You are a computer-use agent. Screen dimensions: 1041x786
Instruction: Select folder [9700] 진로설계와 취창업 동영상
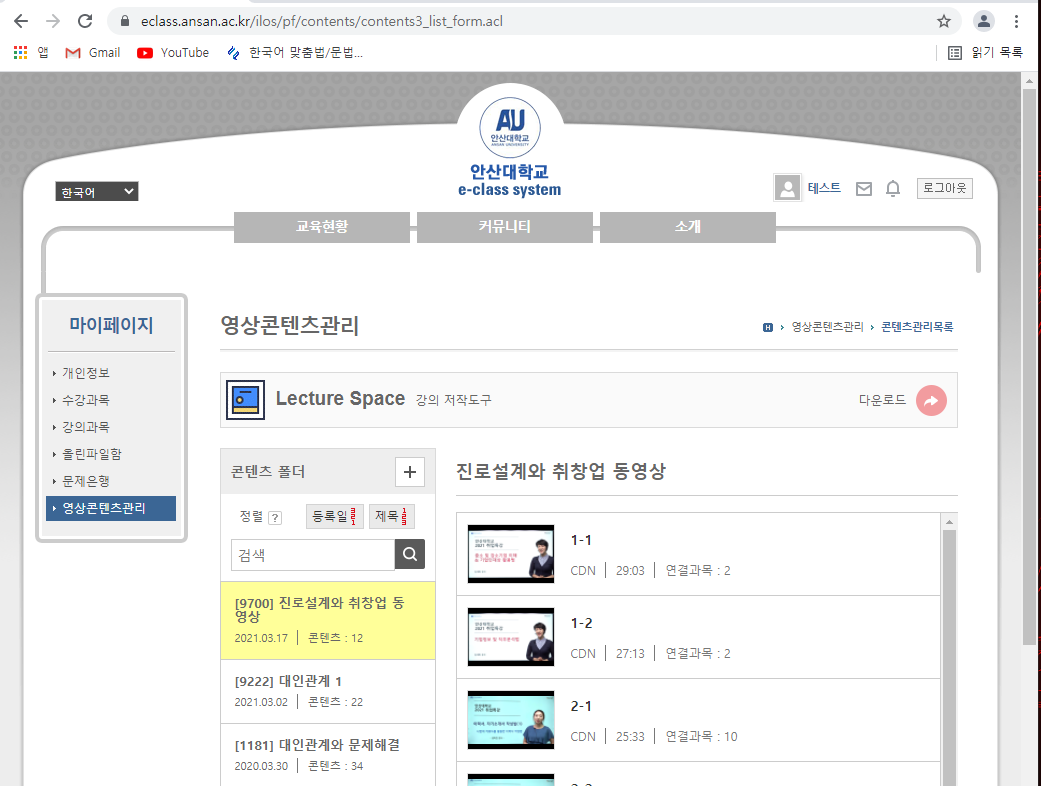click(328, 621)
